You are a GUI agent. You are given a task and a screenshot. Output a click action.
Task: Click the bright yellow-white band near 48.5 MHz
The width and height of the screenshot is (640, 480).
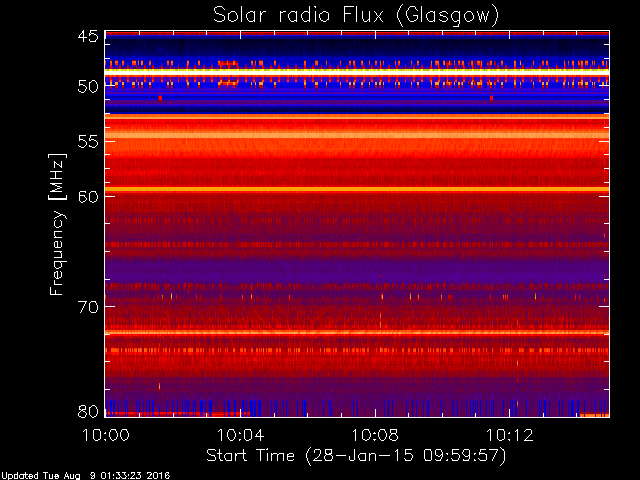click(x=357, y=71)
